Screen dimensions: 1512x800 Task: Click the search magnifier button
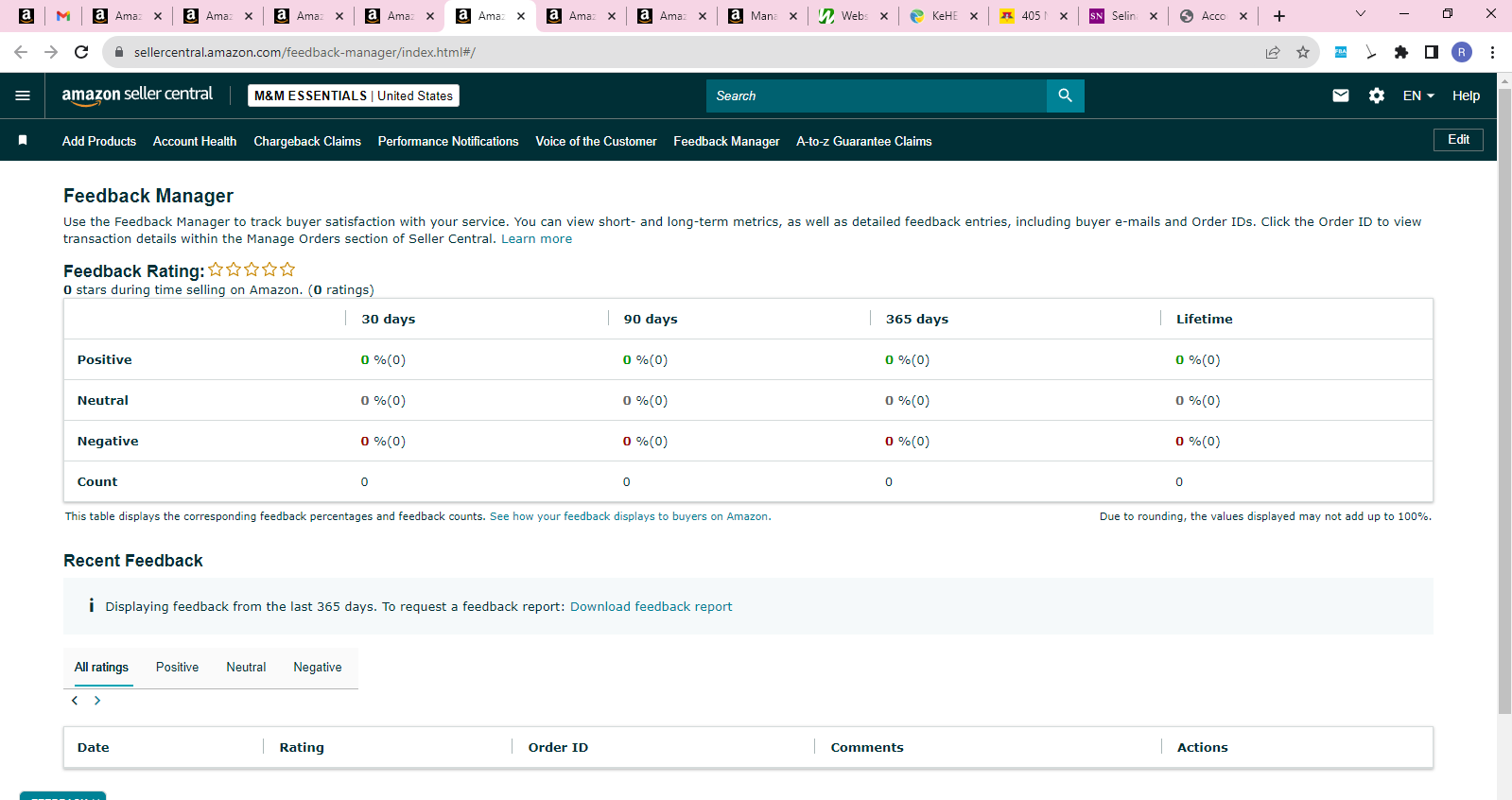(1065, 96)
